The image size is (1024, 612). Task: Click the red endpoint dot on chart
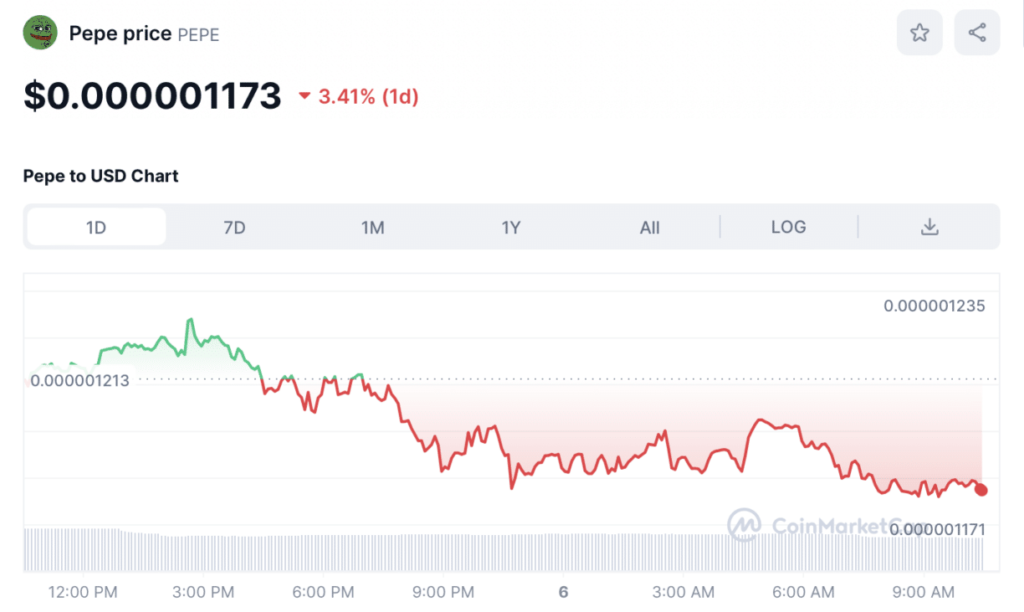tap(982, 489)
